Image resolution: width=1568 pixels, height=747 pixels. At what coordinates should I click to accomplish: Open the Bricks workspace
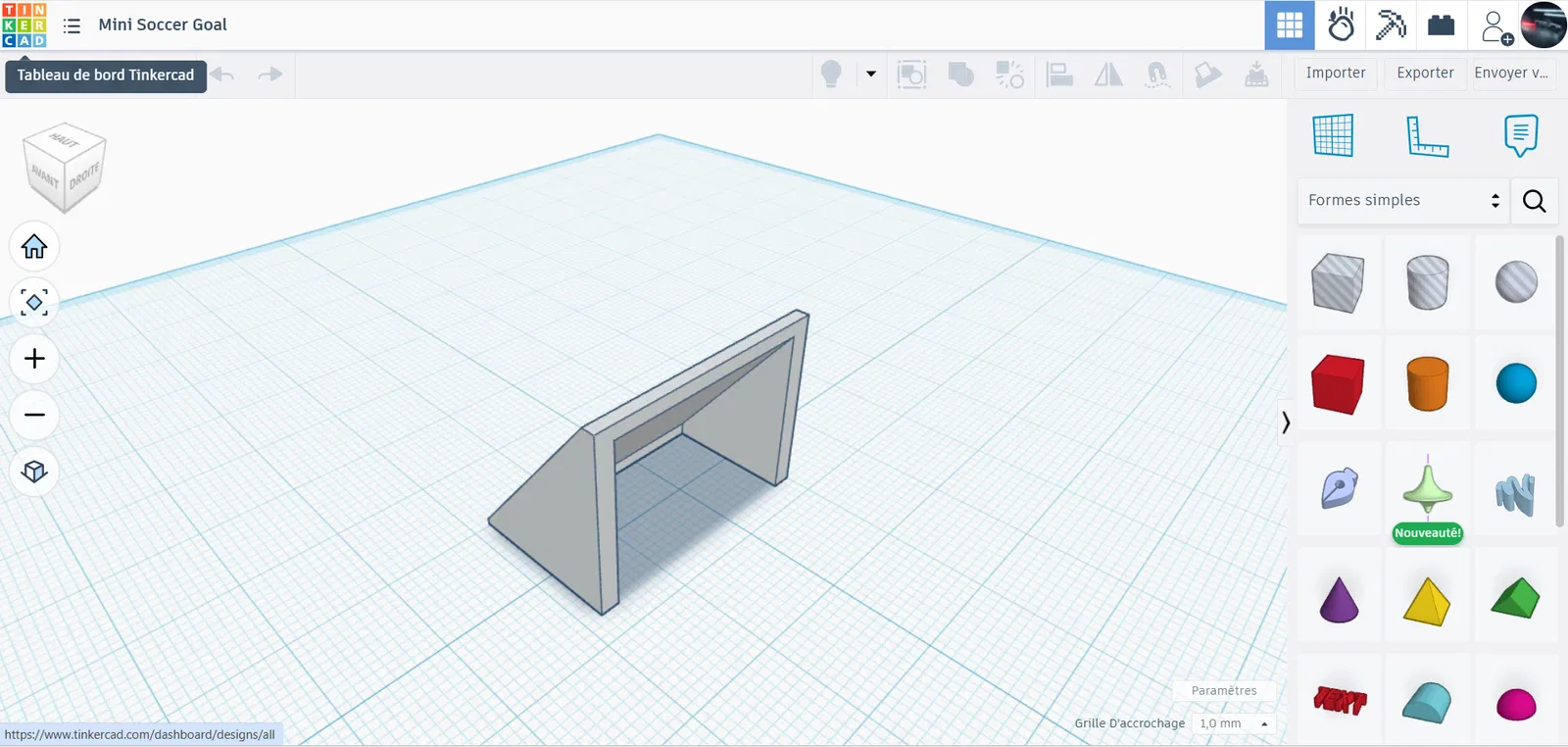click(x=1441, y=25)
